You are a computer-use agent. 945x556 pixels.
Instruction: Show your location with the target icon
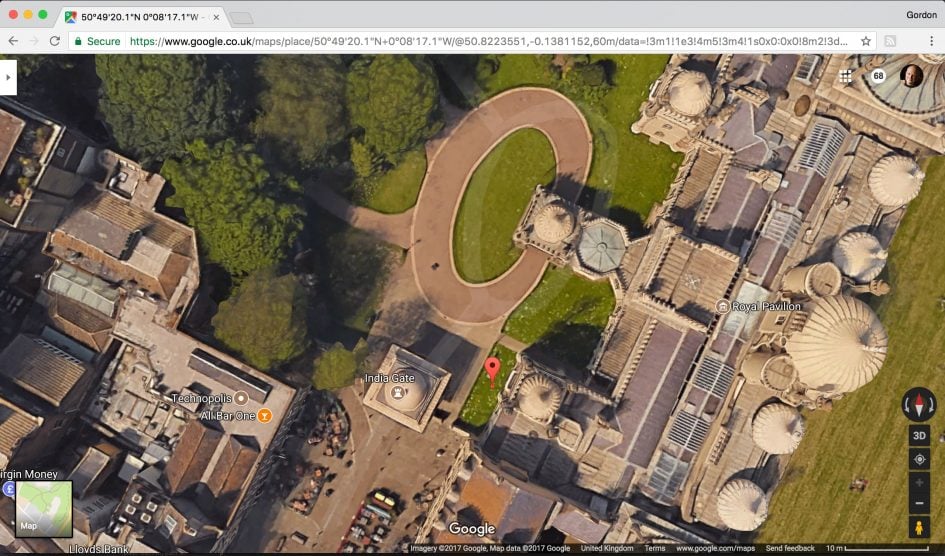pyautogui.click(x=919, y=459)
